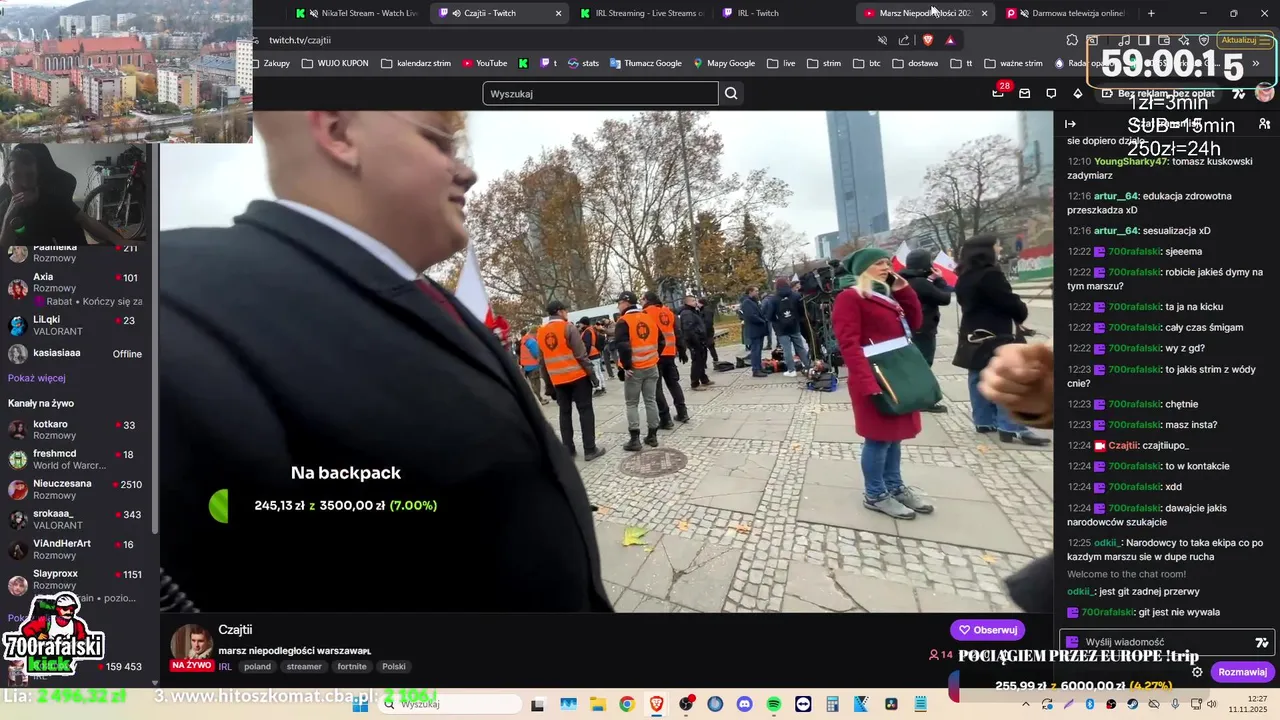This screenshot has height=720, width=1280.
Task: Open a new browser tab
Action: coord(1151,13)
